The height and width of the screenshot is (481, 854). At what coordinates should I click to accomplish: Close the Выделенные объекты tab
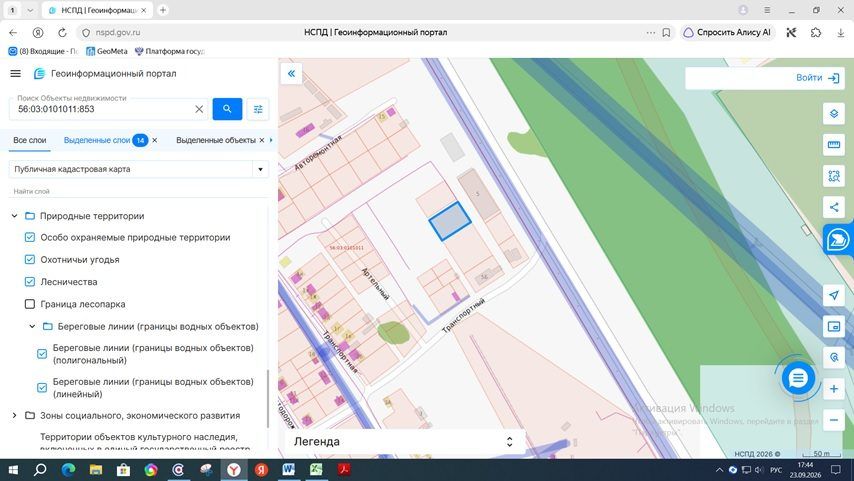(261, 141)
